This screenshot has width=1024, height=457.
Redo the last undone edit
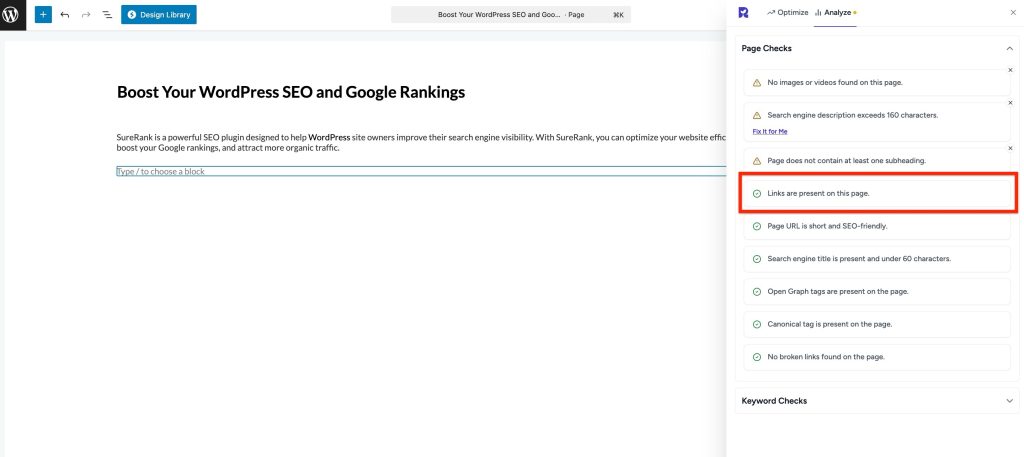click(x=86, y=15)
